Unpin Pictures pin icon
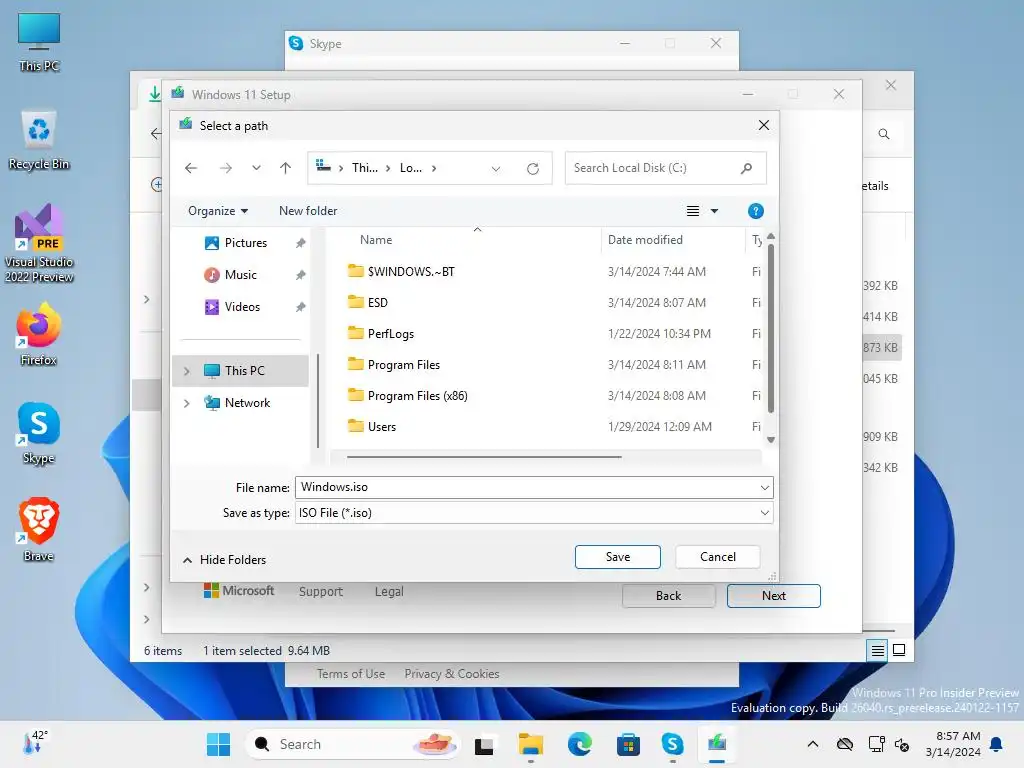The width and height of the screenshot is (1024, 768). [x=300, y=243]
